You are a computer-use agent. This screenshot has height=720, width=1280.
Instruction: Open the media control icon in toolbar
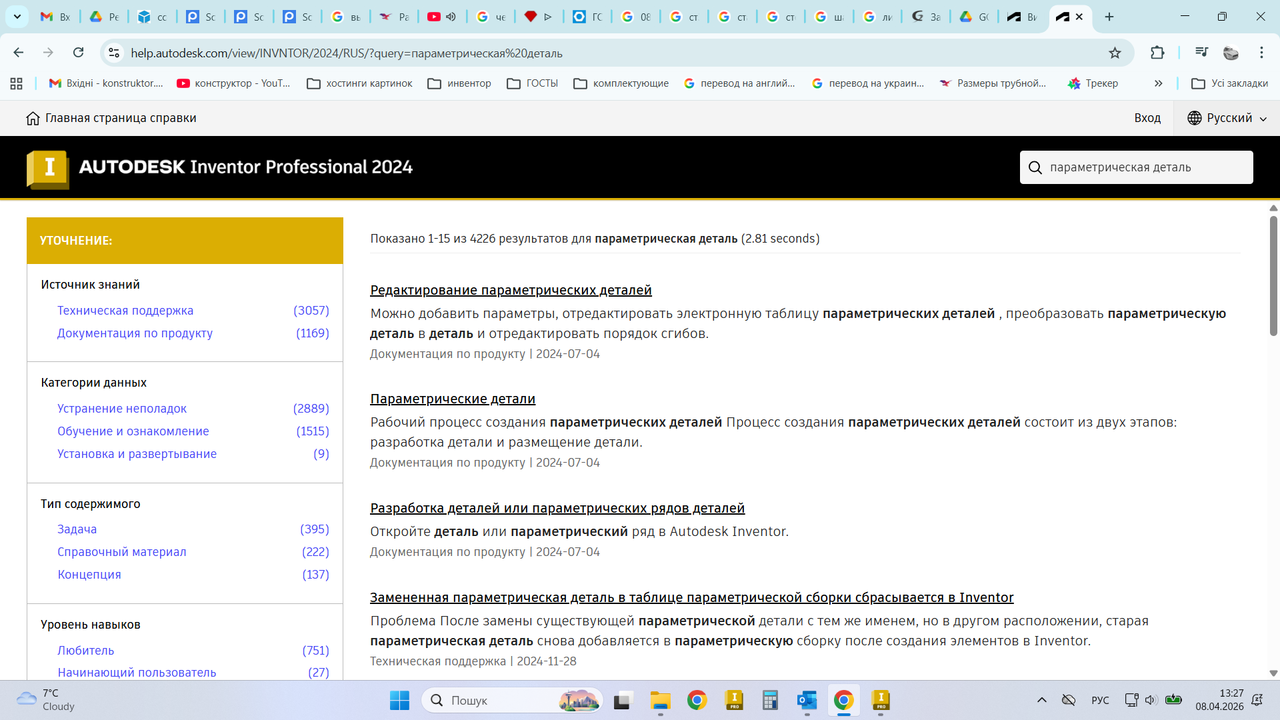[1201, 53]
